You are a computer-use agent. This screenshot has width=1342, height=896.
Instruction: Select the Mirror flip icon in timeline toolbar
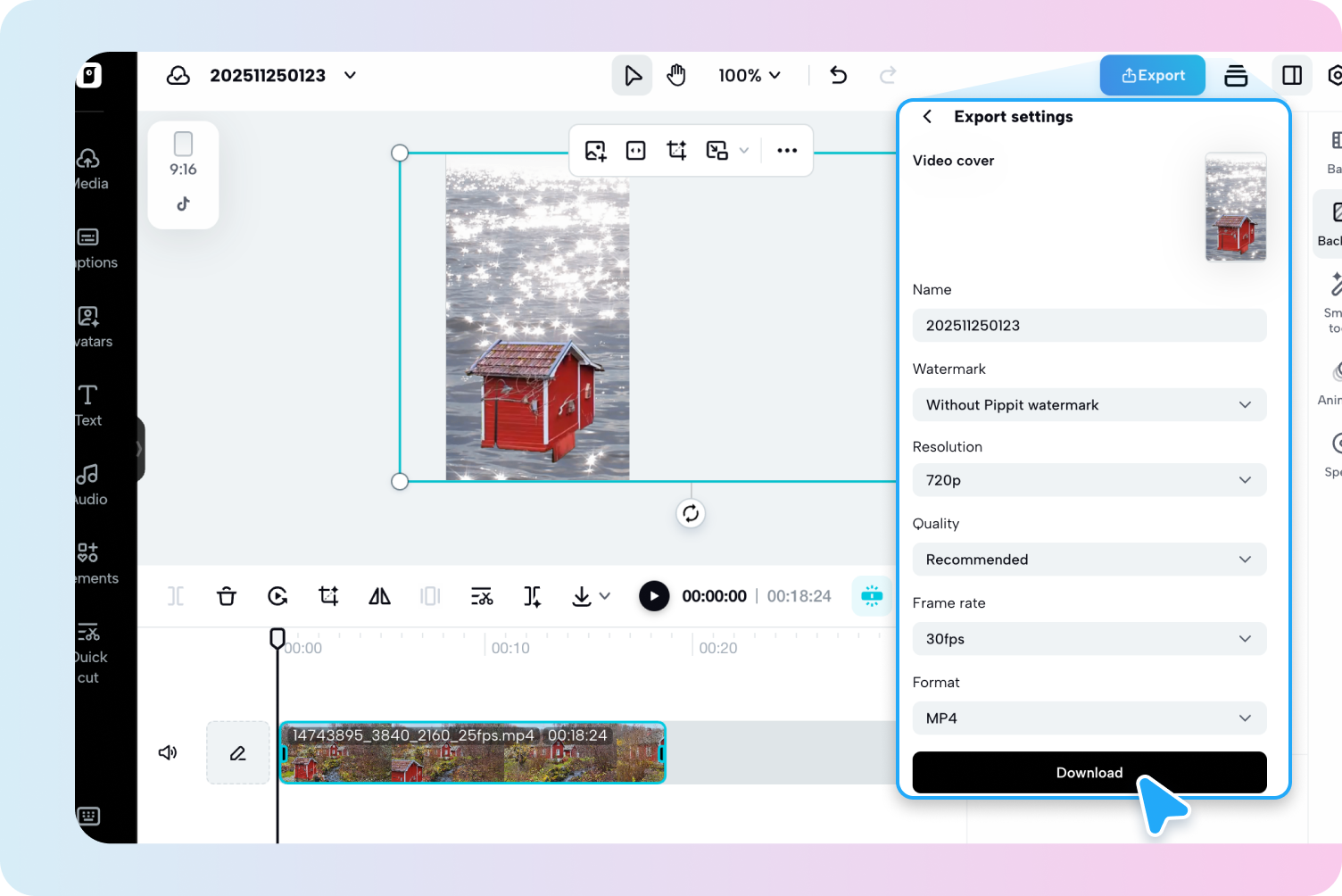point(379,596)
